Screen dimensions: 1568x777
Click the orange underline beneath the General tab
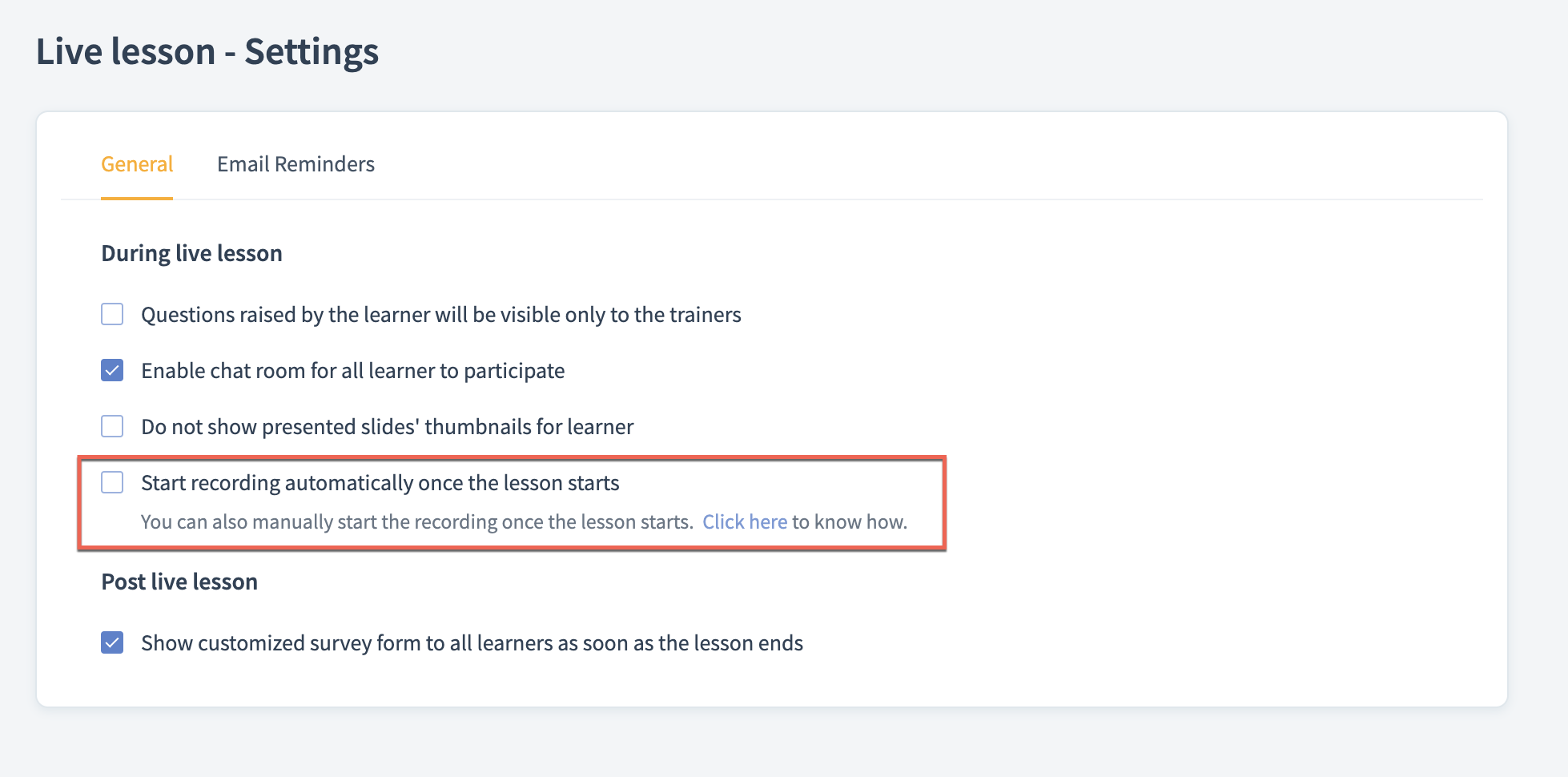(137, 198)
